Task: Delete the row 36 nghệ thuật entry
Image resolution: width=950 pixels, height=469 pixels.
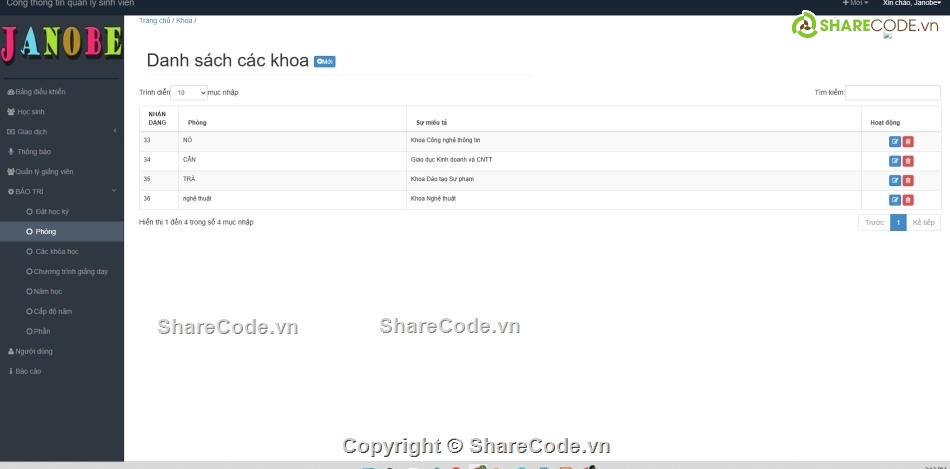Action: 908,200
